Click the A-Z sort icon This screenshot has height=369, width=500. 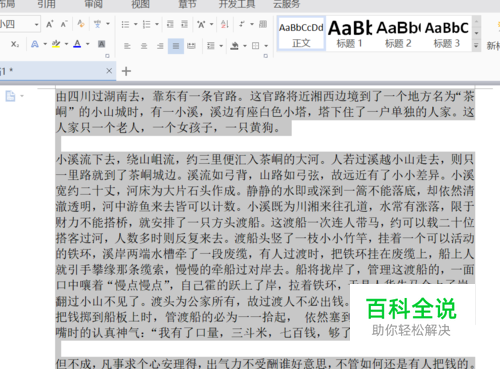tap(225, 24)
